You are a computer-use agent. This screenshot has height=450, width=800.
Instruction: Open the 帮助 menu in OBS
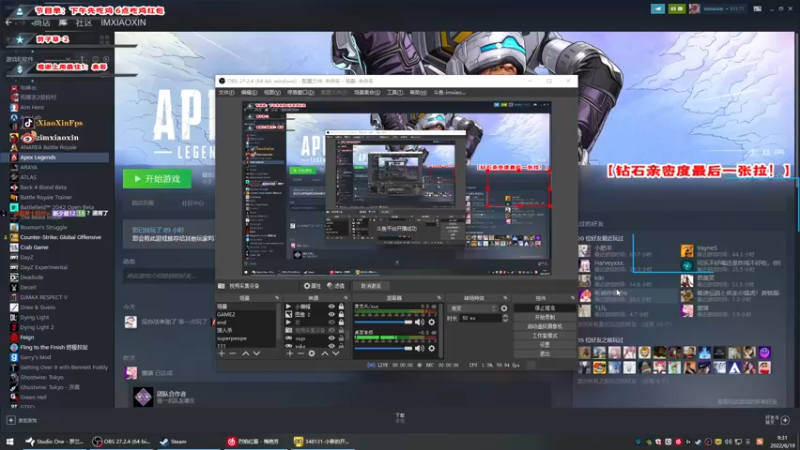(x=418, y=92)
